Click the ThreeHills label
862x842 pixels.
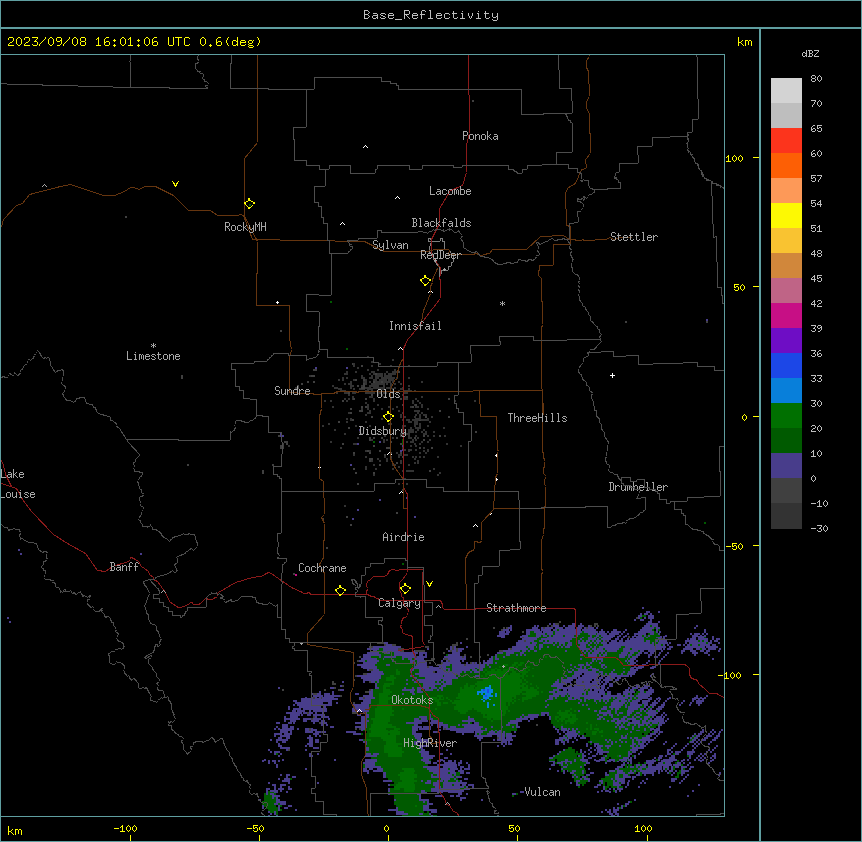[x=537, y=418]
